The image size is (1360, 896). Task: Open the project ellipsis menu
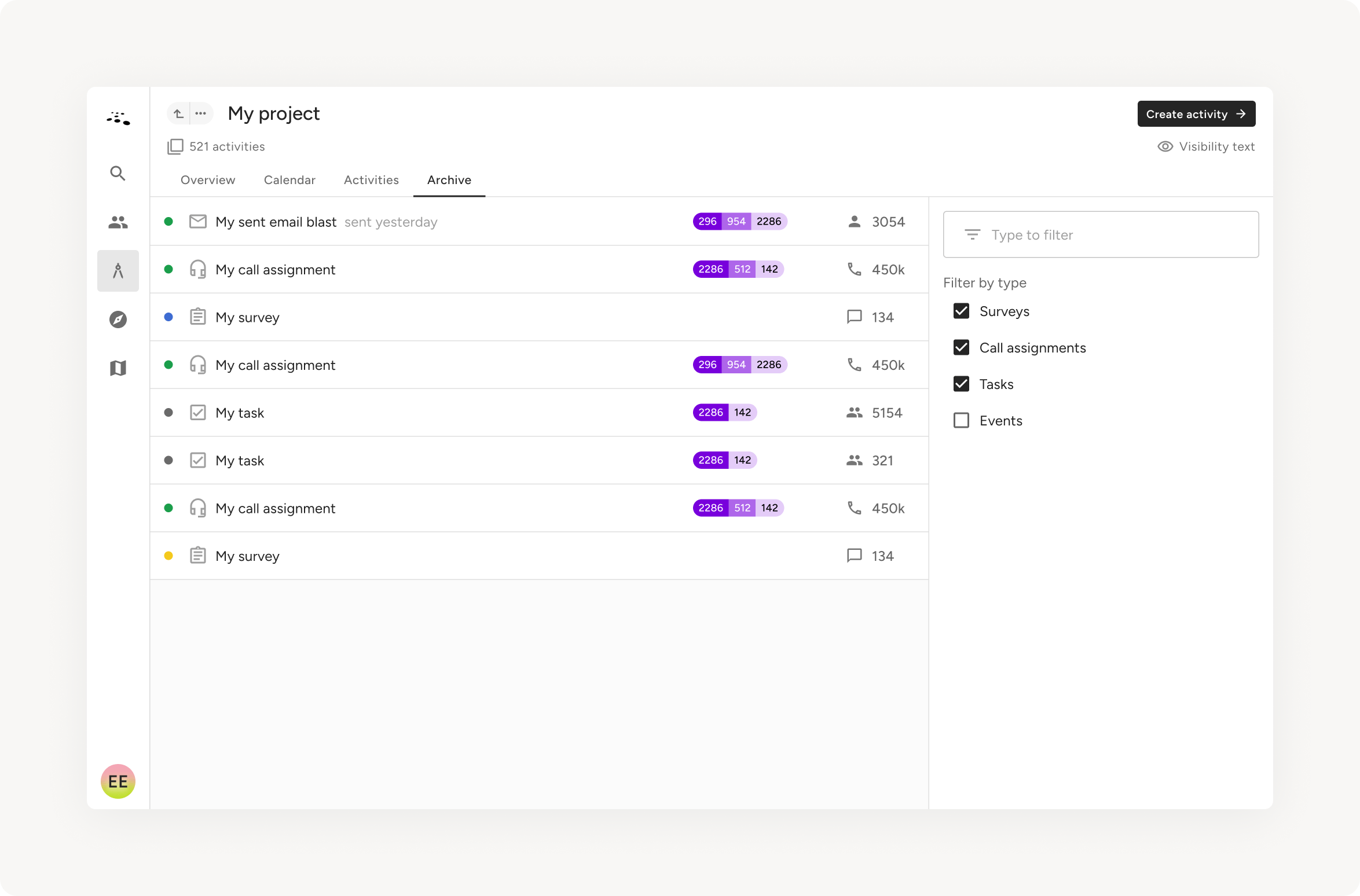click(200, 113)
